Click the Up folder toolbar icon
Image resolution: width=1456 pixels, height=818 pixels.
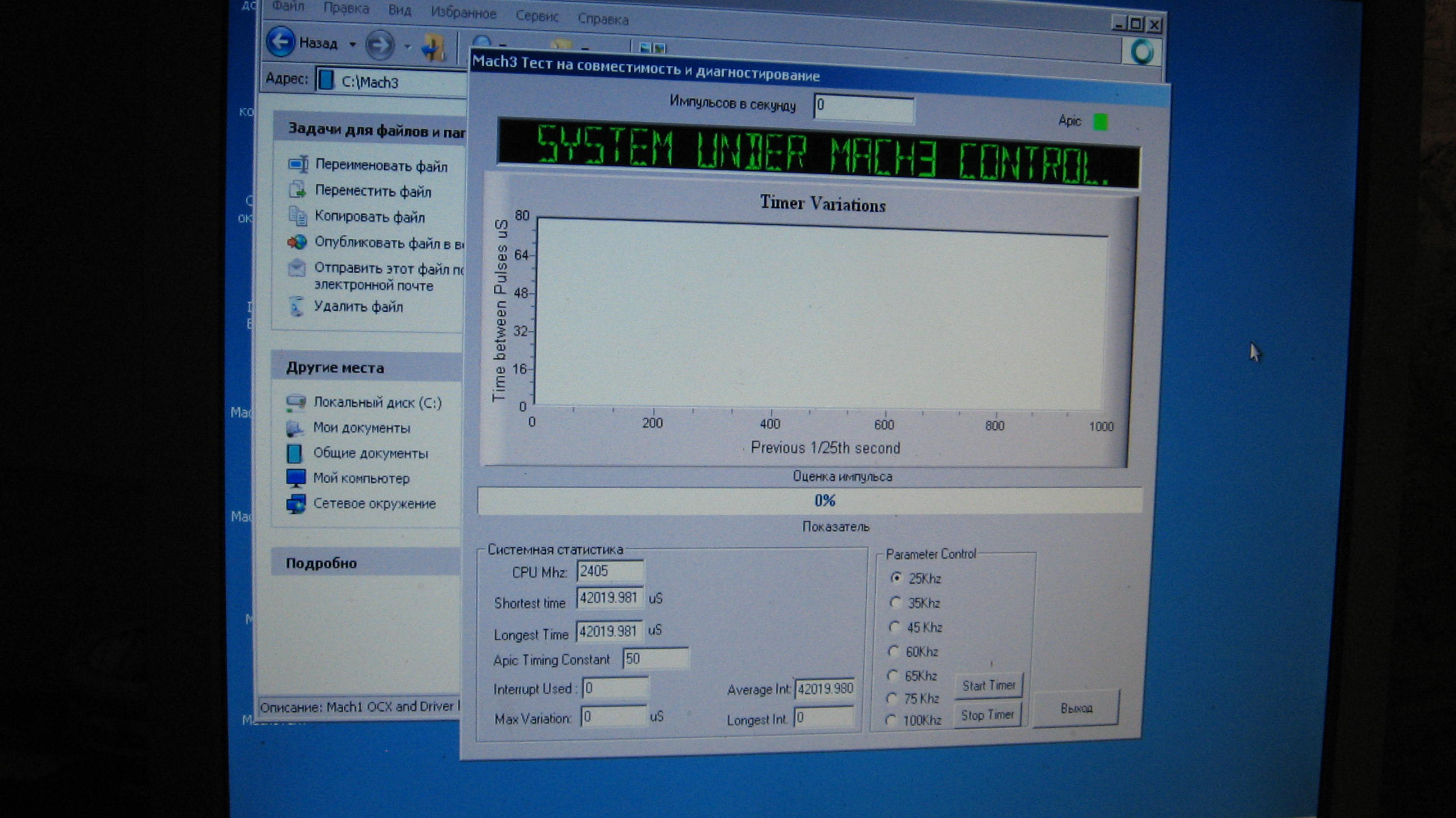click(434, 47)
